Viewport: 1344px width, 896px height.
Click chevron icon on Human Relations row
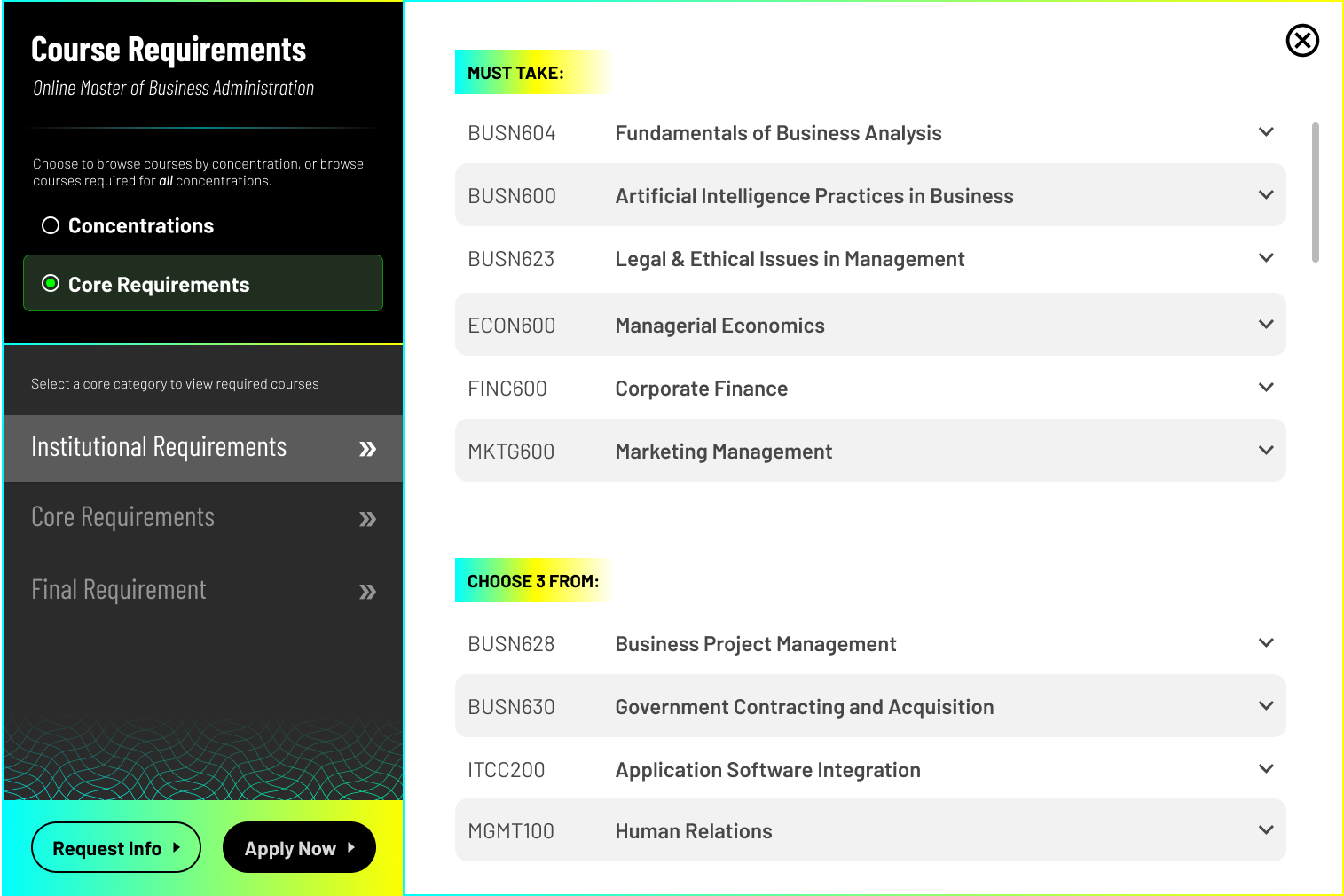click(x=1266, y=830)
